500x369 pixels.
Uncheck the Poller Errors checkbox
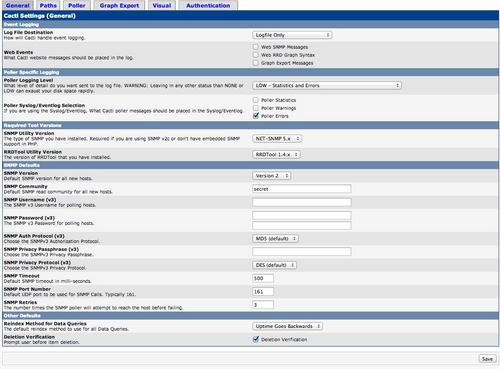pos(256,116)
